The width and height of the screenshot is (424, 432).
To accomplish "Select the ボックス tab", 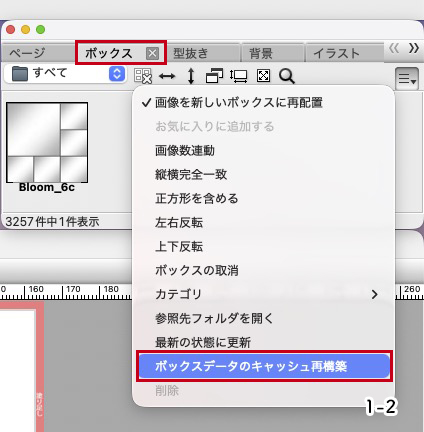I will coord(109,53).
